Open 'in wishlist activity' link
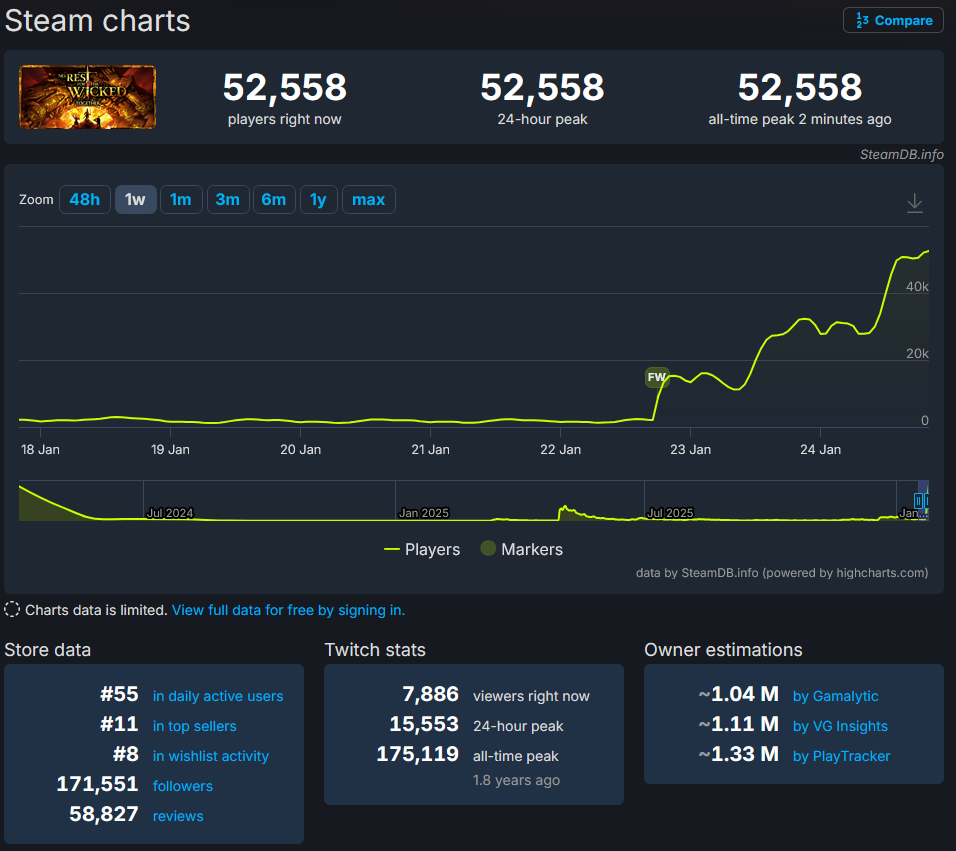Screen dimensions: 956x851 (210, 756)
